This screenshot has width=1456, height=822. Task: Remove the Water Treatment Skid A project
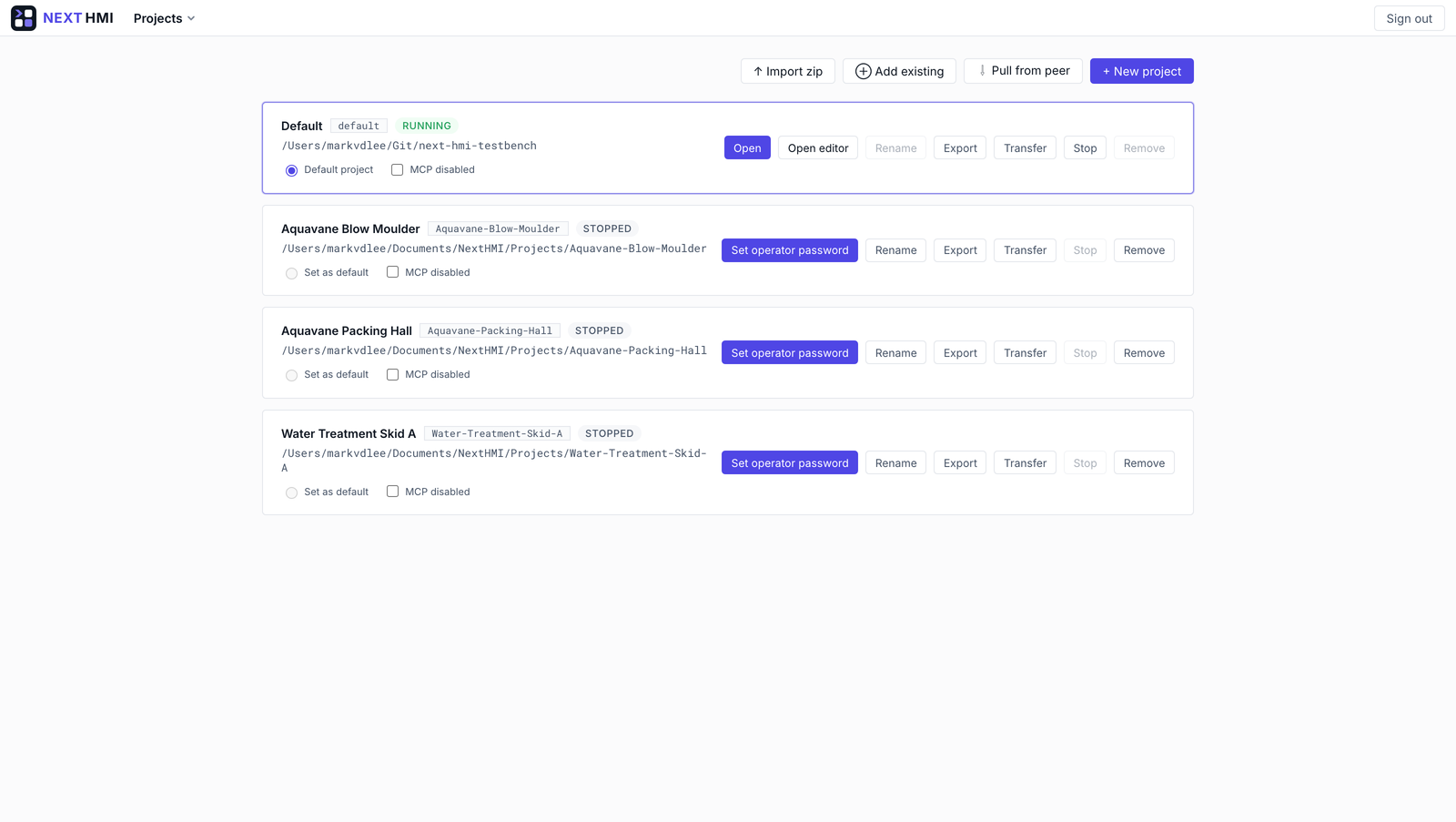(1144, 462)
